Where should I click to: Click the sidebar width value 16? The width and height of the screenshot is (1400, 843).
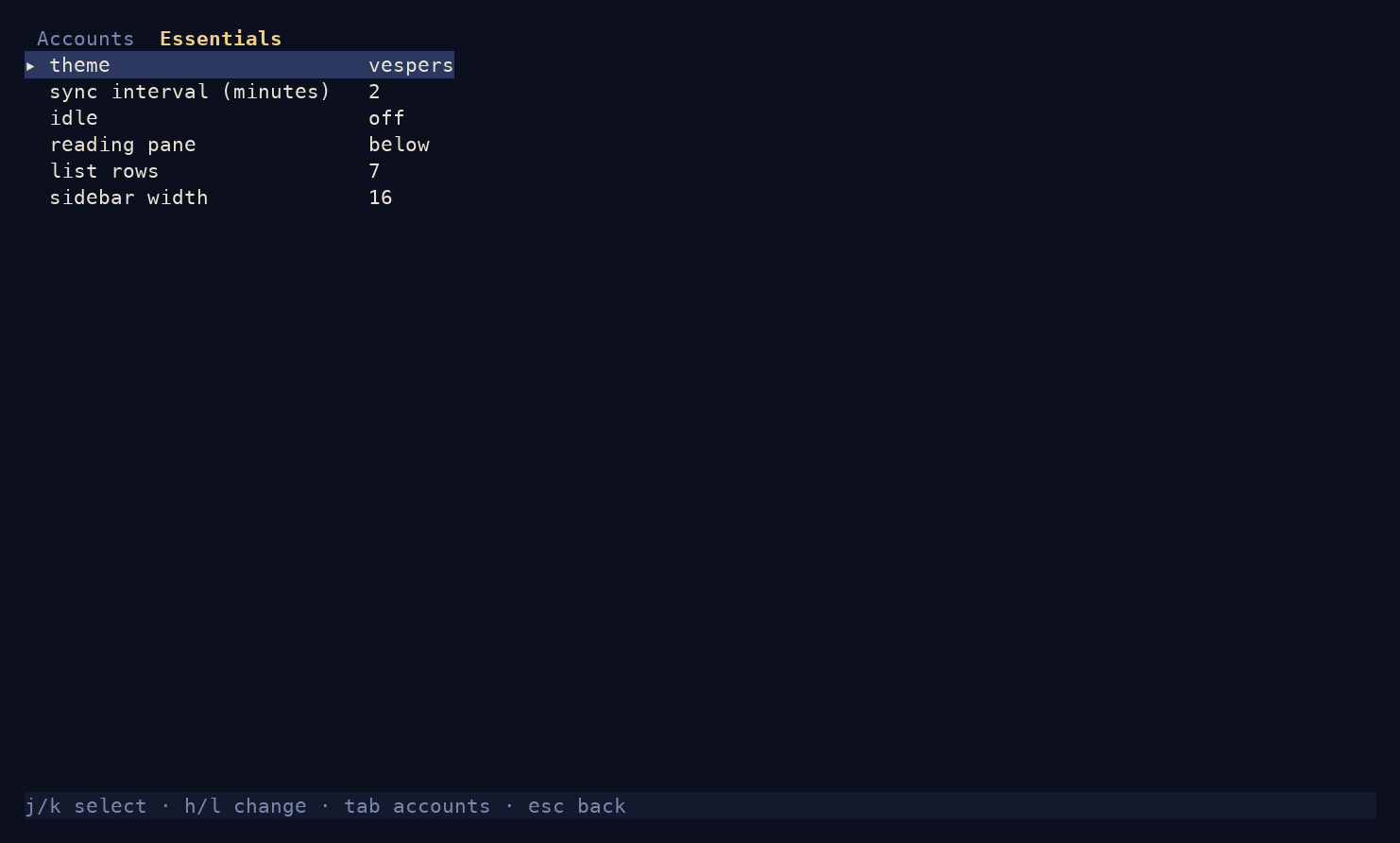coord(381,198)
